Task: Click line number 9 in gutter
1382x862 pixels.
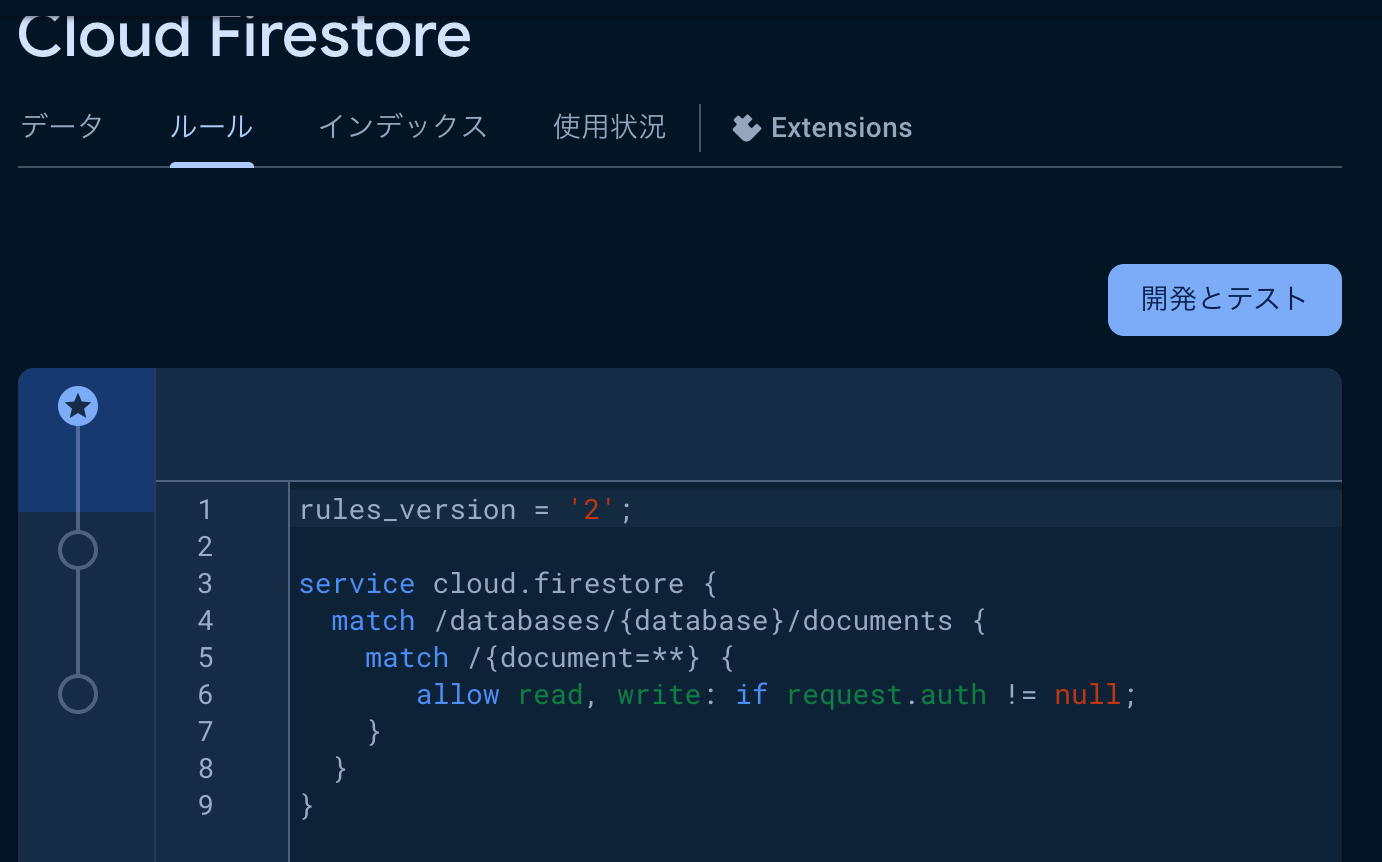Action: [x=205, y=806]
